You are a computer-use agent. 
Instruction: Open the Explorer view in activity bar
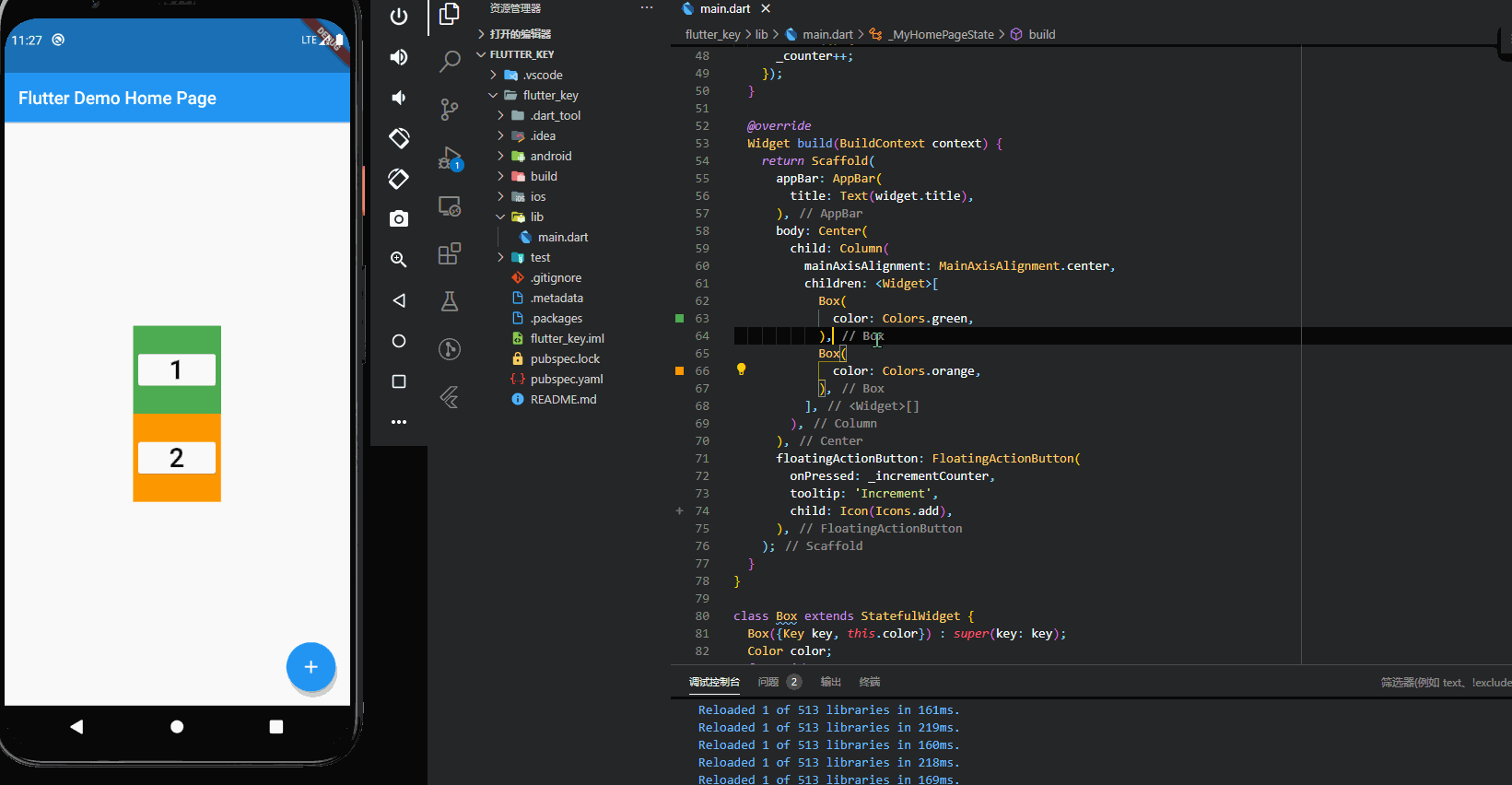click(x=450, y=14)
